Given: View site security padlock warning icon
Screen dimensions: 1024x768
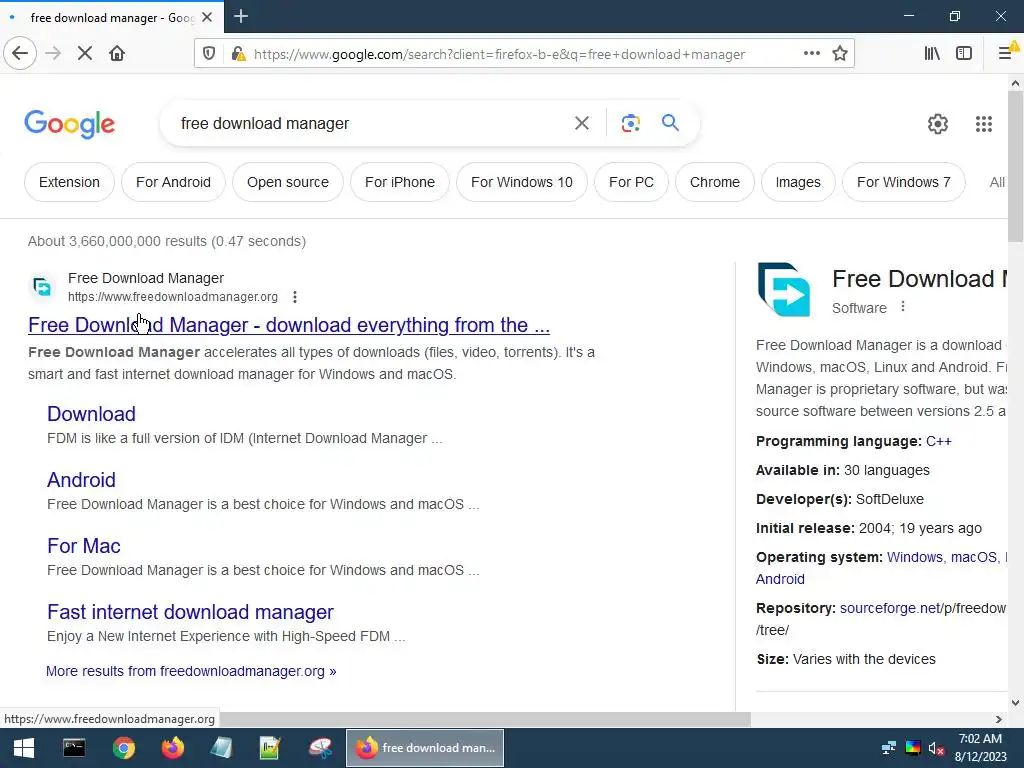Looking at the screenshot, I should 238,54.
